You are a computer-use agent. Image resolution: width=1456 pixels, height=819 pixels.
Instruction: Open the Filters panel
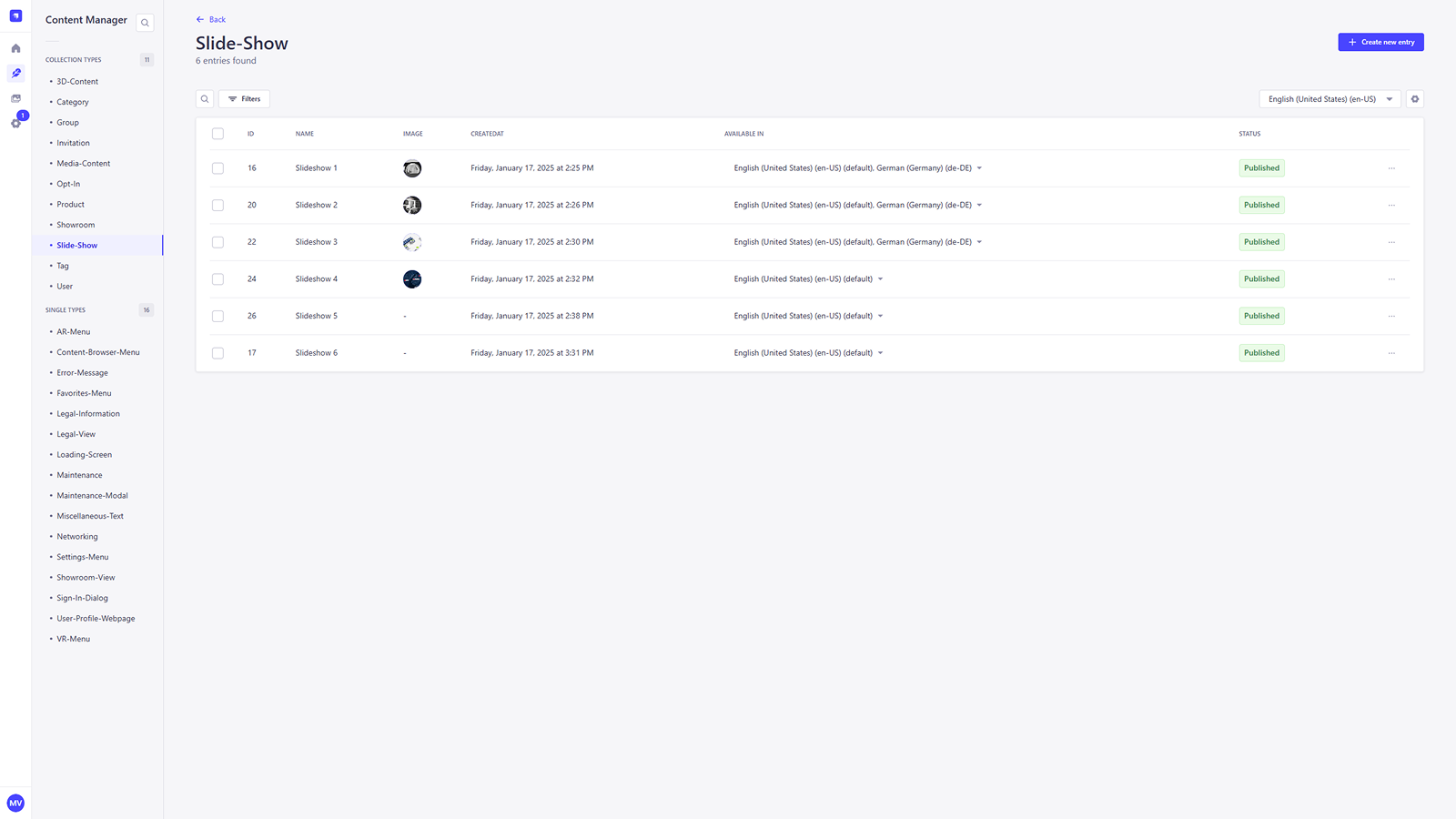pos(244,98)
